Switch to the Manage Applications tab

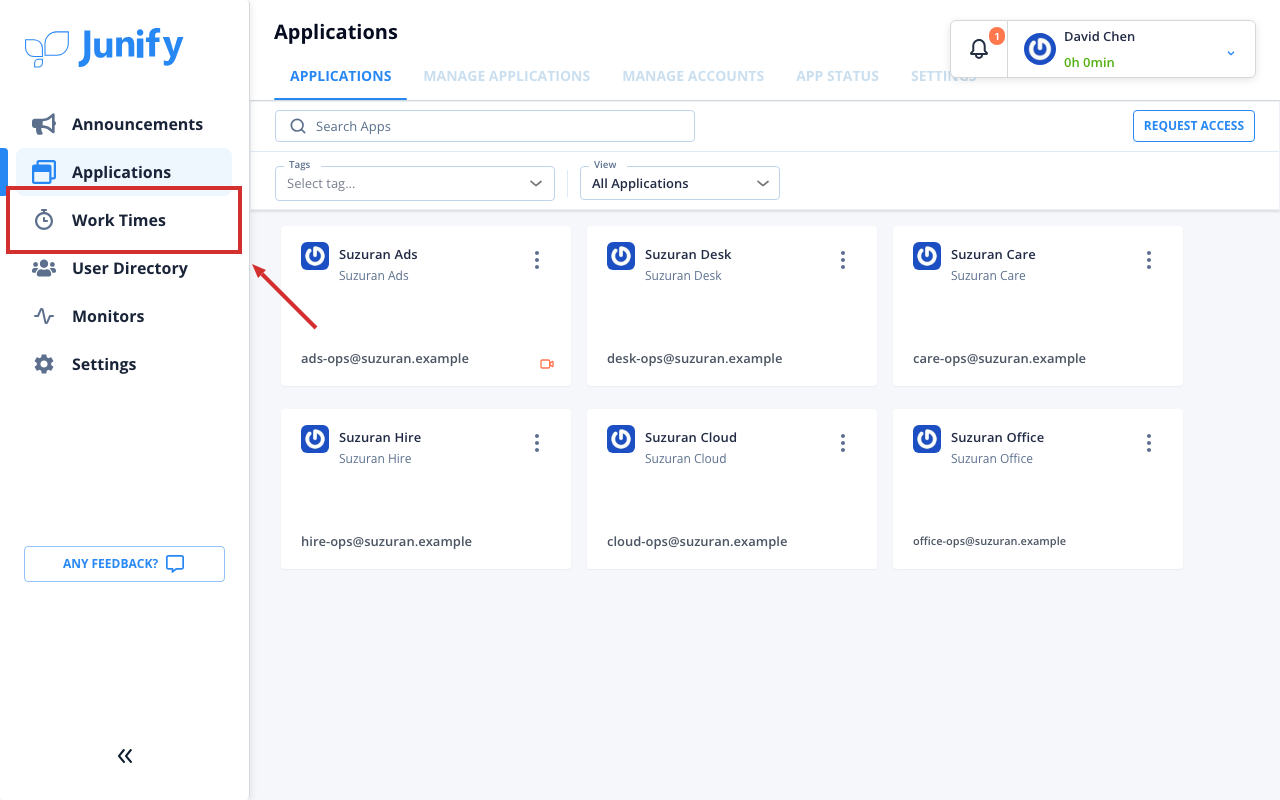(x=507, y=76)
